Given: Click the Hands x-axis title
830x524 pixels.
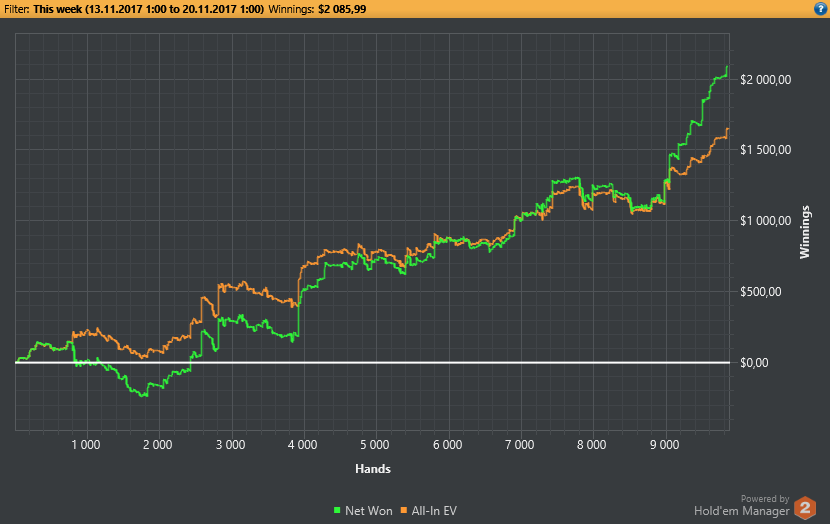Looking at the screenshot, I should [373, 469].
